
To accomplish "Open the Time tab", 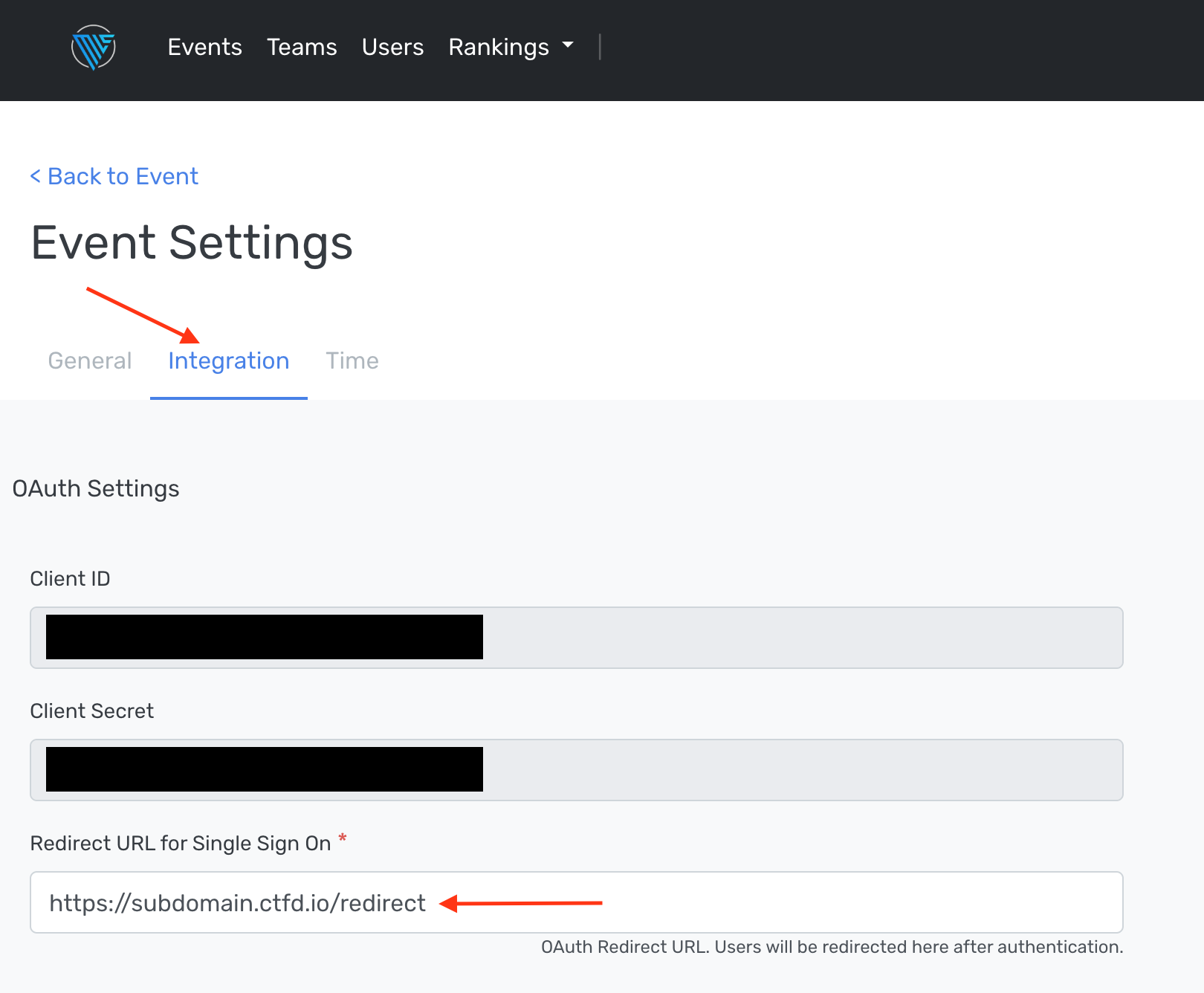I will pyautogui.click(x=352, y=361).
